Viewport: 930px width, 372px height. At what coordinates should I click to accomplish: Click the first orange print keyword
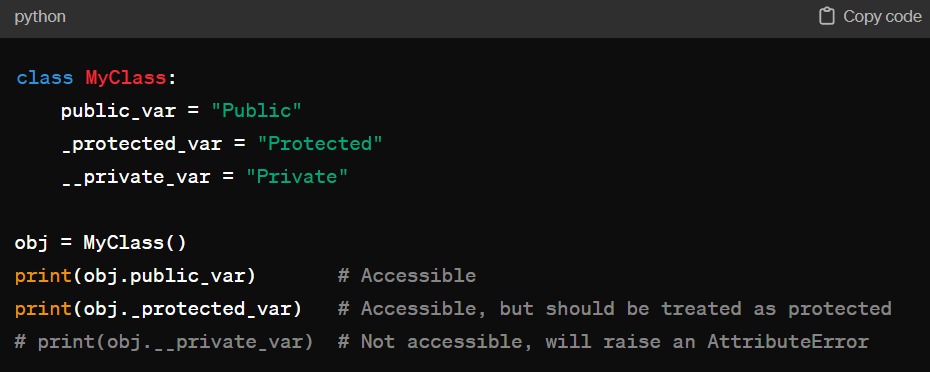click(x=44, y=276)
